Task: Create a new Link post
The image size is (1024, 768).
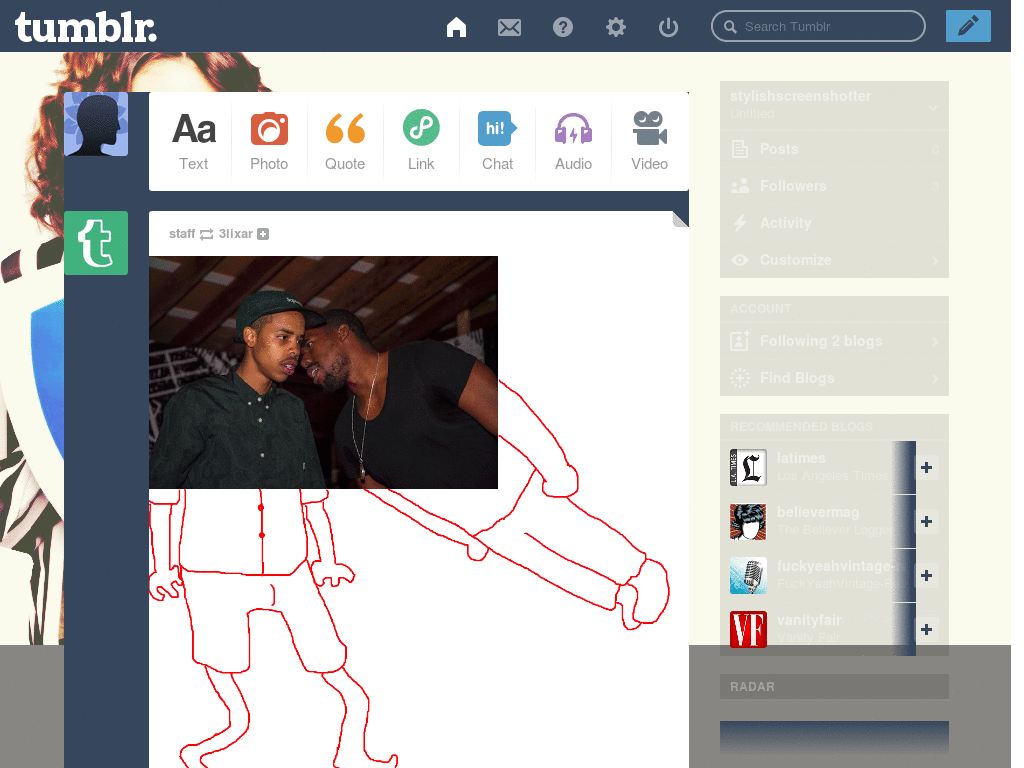Action: pos(421,141)
